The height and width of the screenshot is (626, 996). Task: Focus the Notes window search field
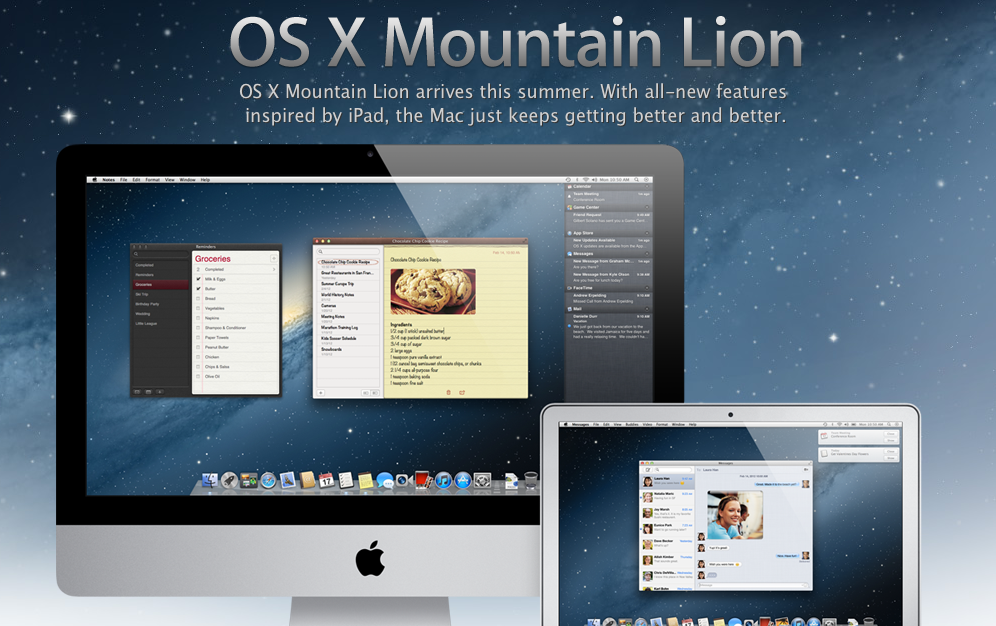tap(349, 252)
